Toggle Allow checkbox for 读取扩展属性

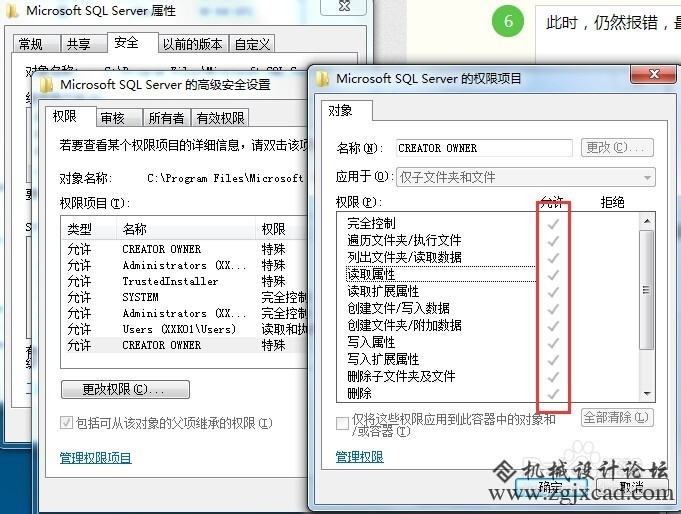(553, 292)
